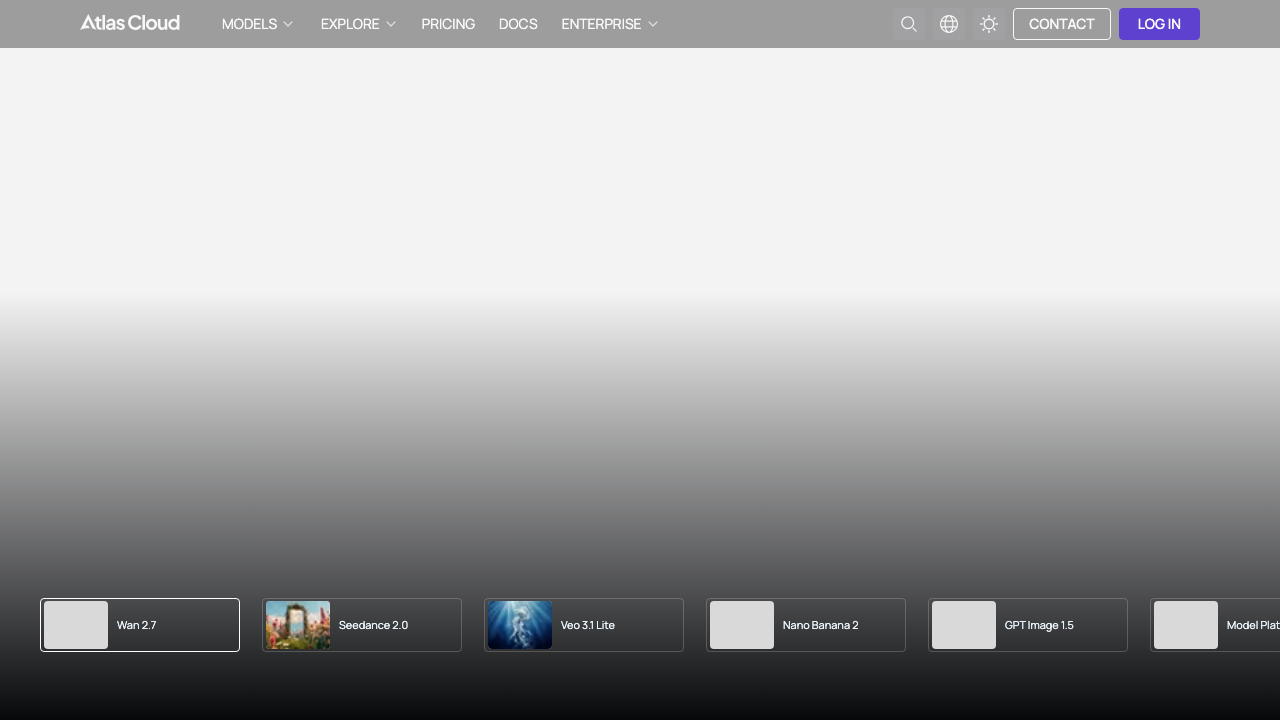Open the search icon in header
The width and height of the screenshot is (1280, 720).
[908, 24]
